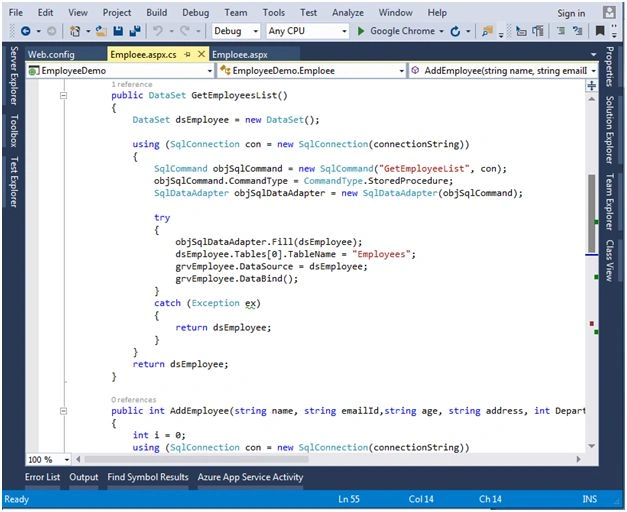The height and width of the screenshot is (512, 627).
Task: Click the Save All icon
Action: (x=135, y=31)
